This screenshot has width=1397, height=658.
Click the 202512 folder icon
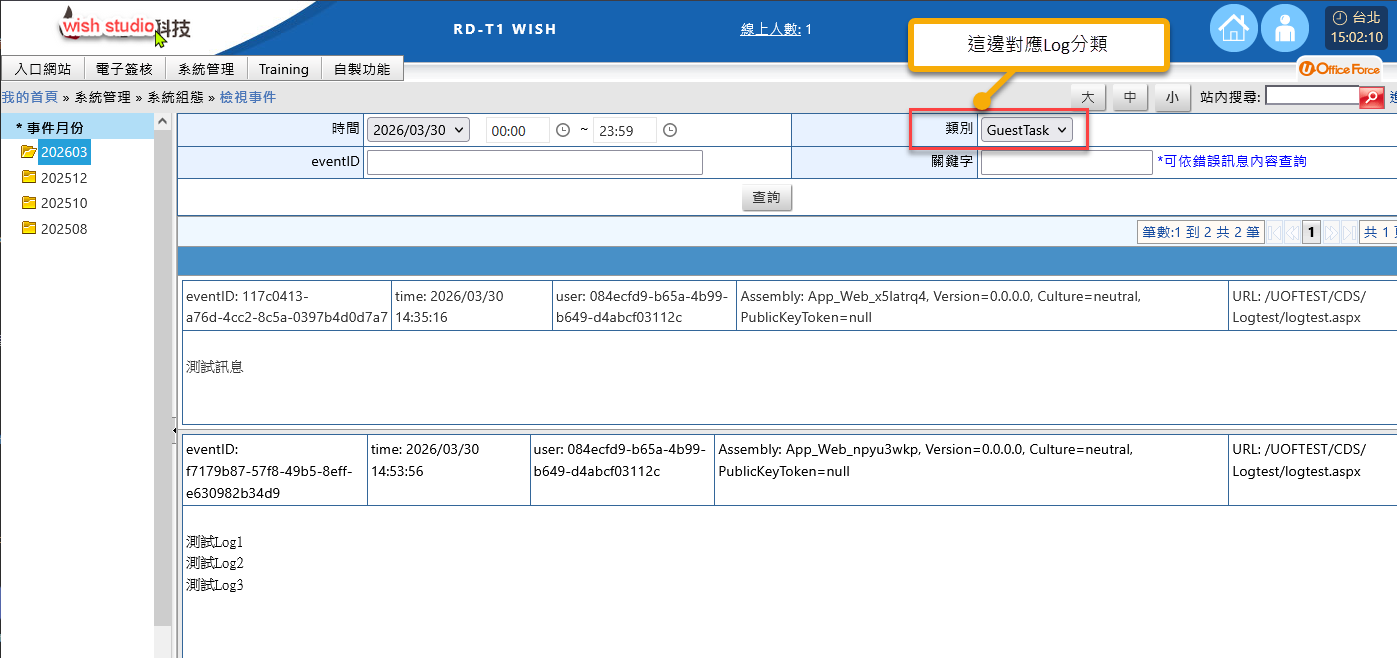click(29, 178)
